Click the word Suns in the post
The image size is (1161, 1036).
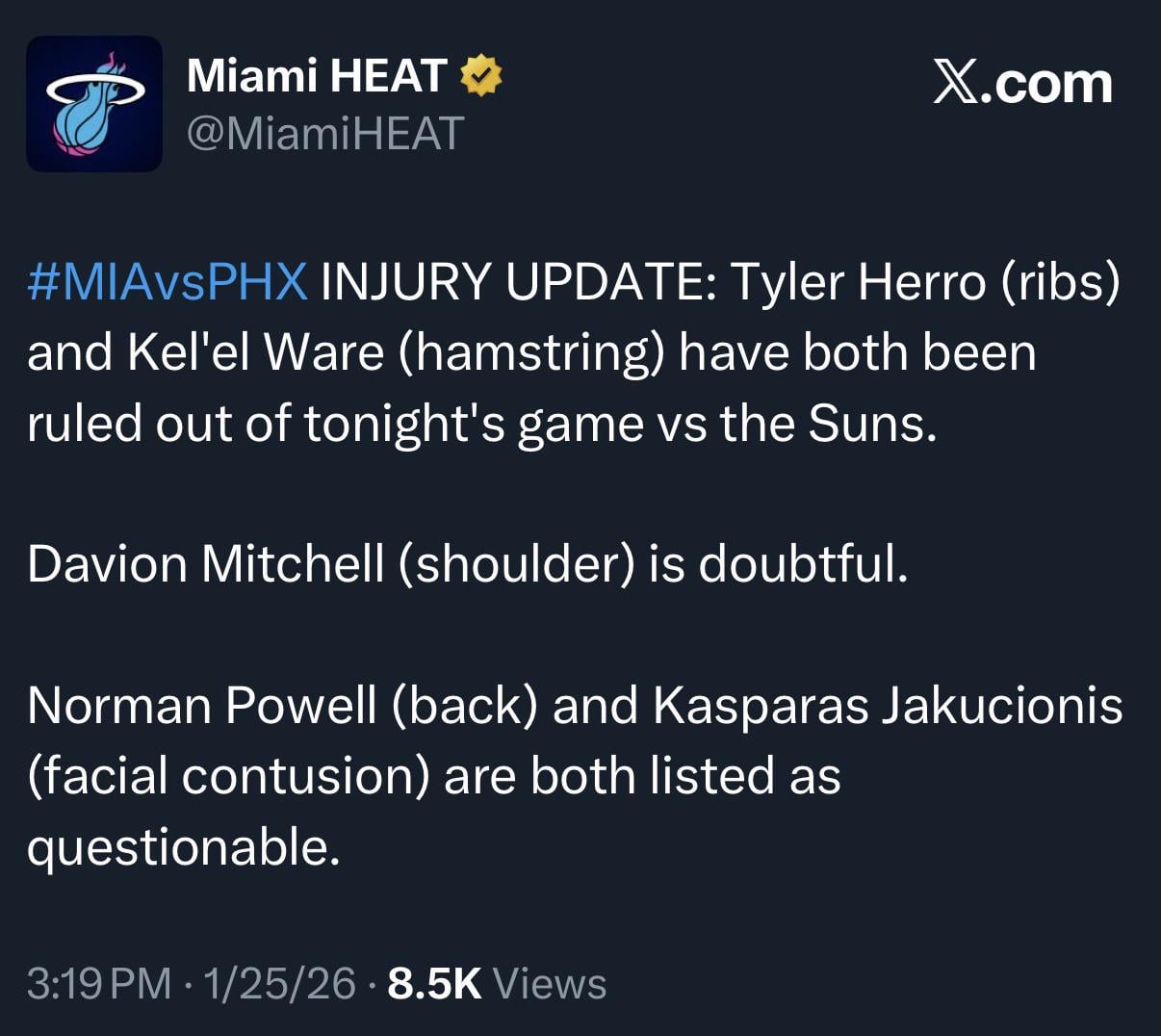point(870,423)
